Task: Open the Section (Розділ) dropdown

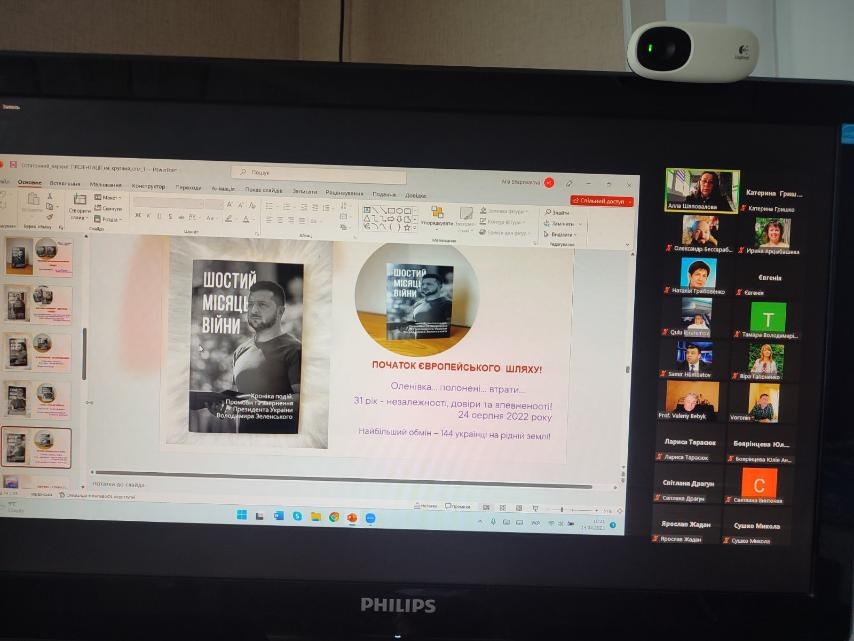Action: tap(107, 219)
